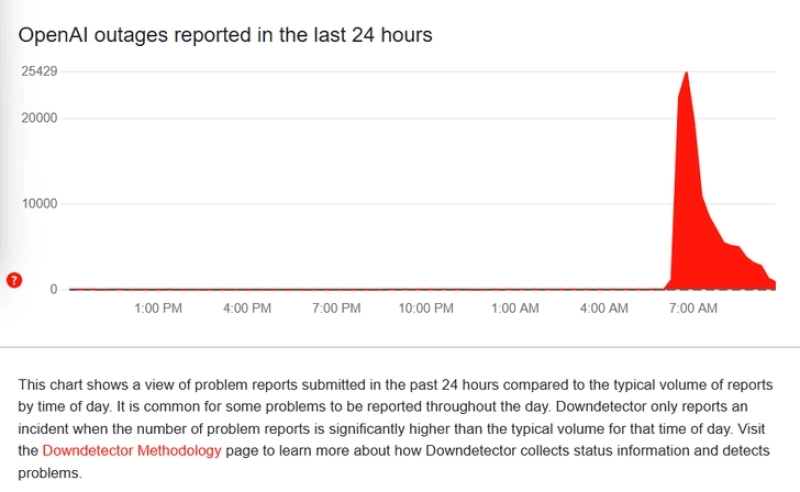Screen dimensions: 800x492
Task: Click the peak of the red outage spike
Action: pos(687,73)
